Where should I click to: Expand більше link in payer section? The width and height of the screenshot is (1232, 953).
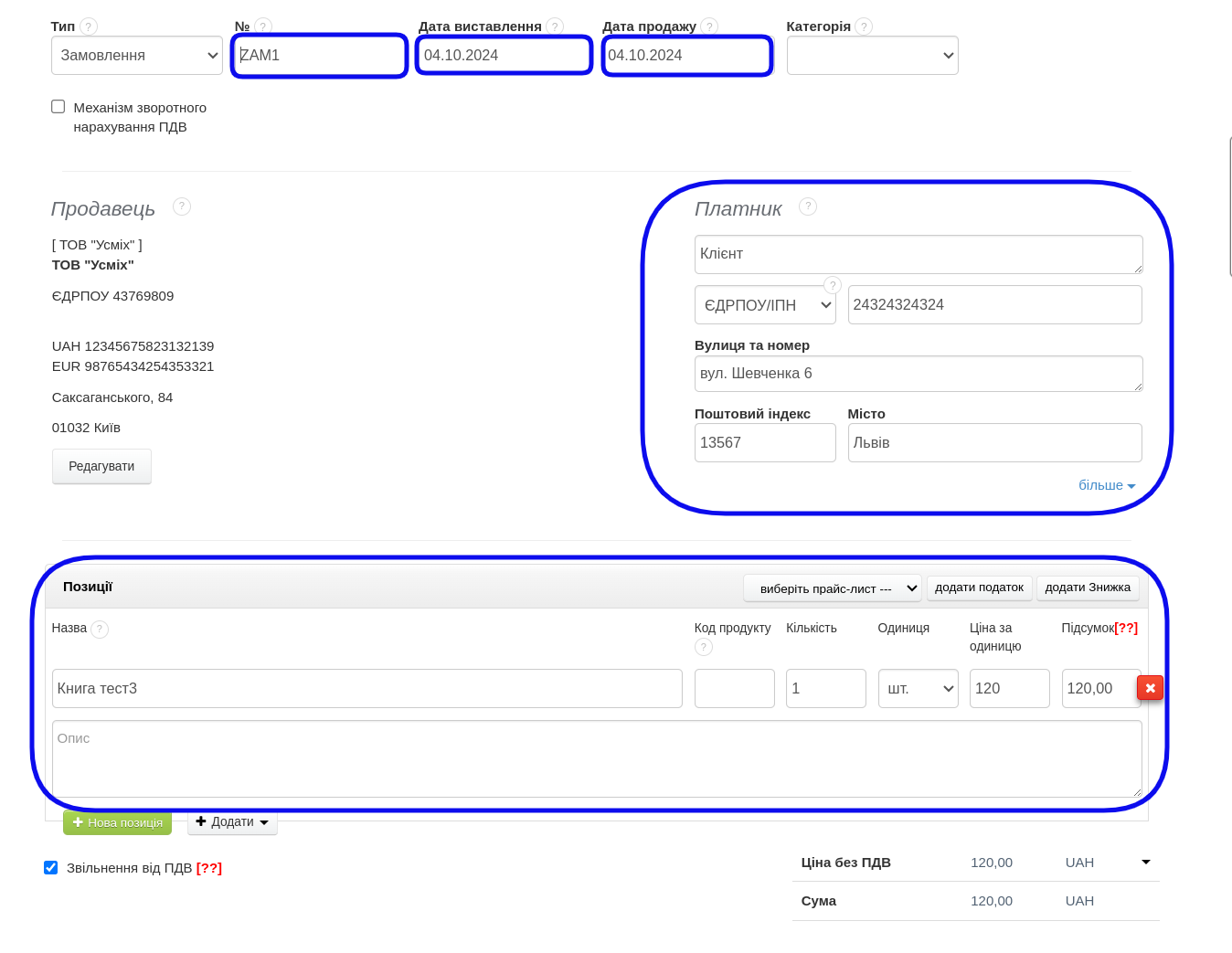[x=1106, y=485]
